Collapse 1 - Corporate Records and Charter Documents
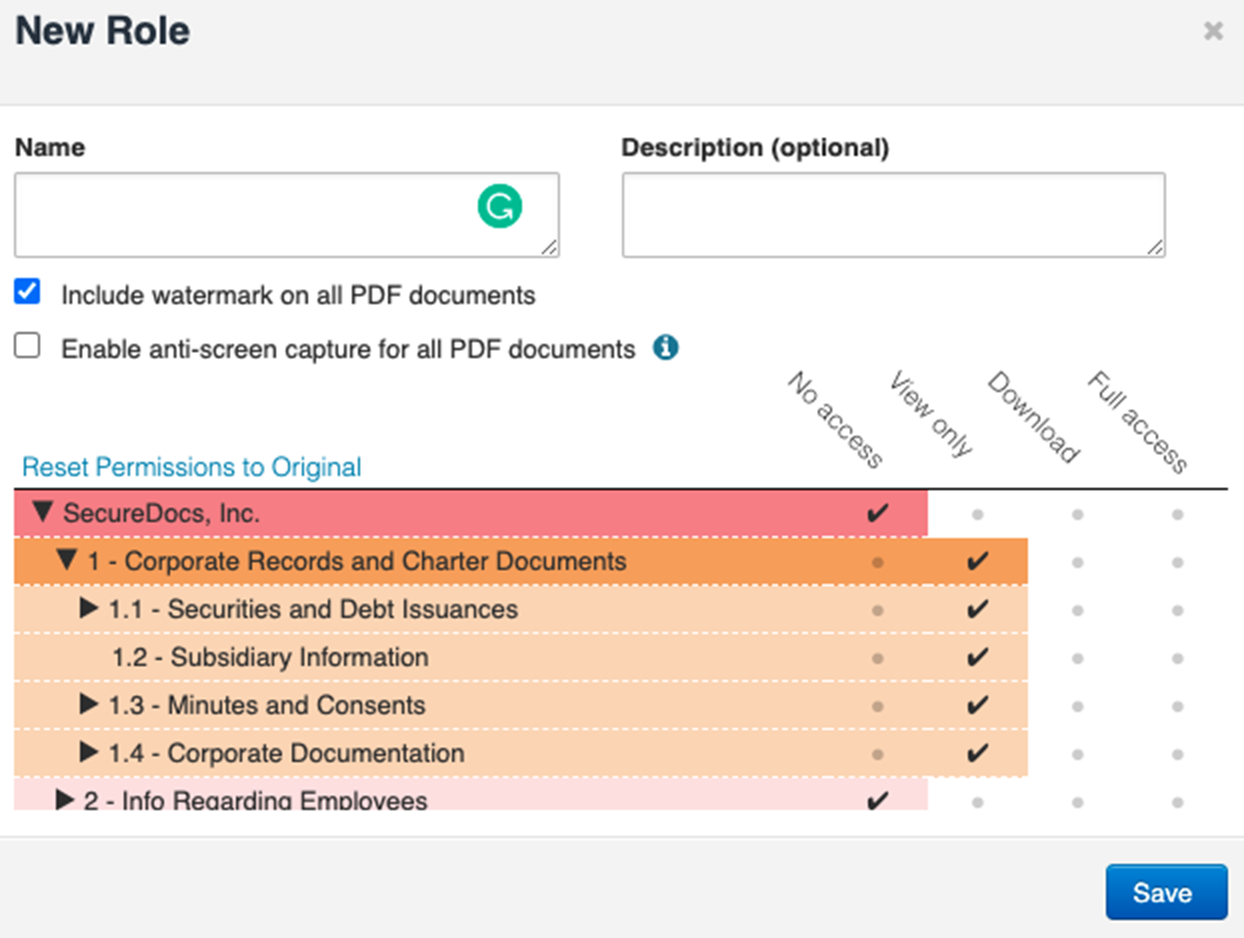This screenshot has width=1244, height=938. 67,561
